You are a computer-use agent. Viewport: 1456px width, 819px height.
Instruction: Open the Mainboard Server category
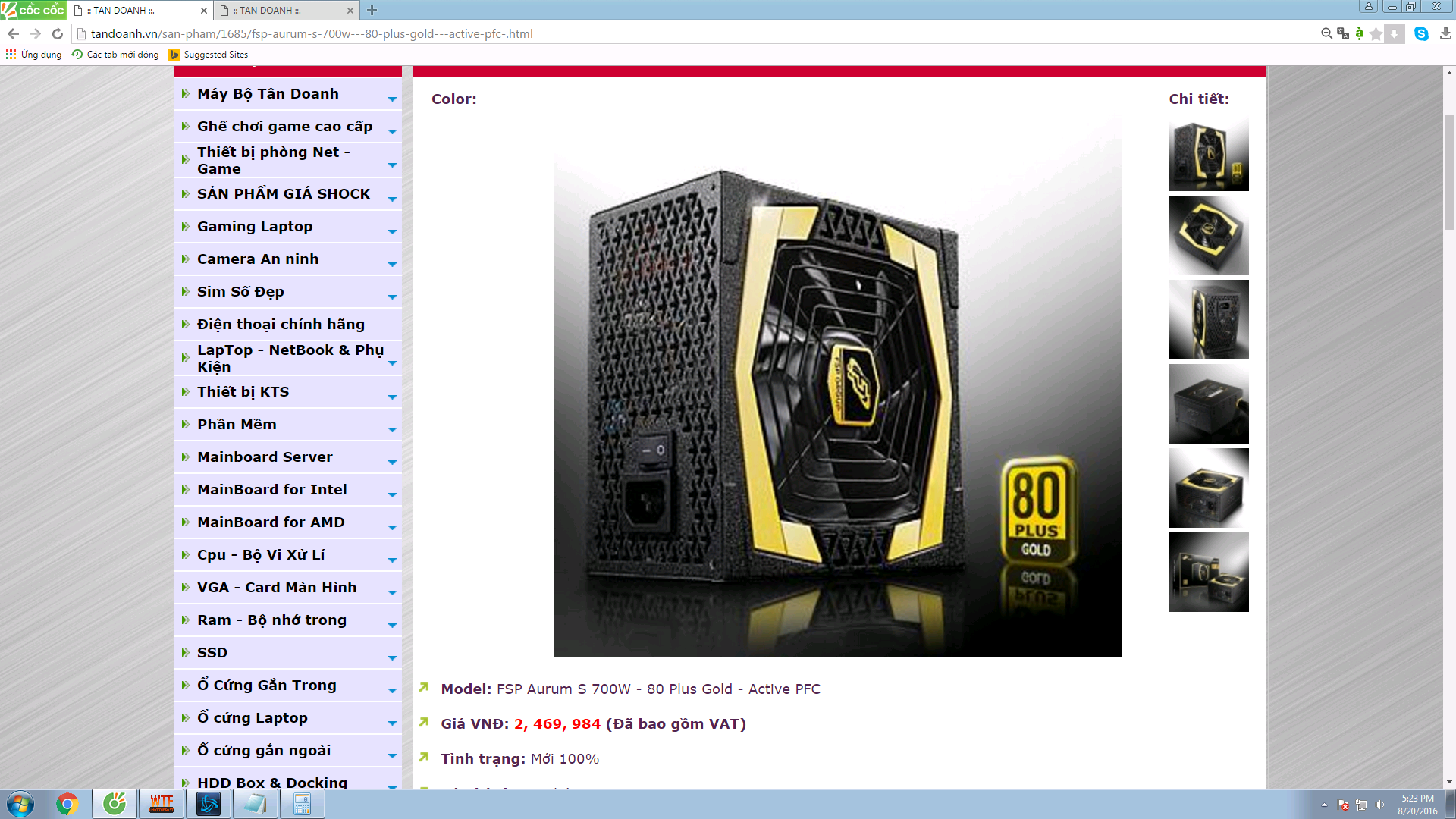coord(288,457)
